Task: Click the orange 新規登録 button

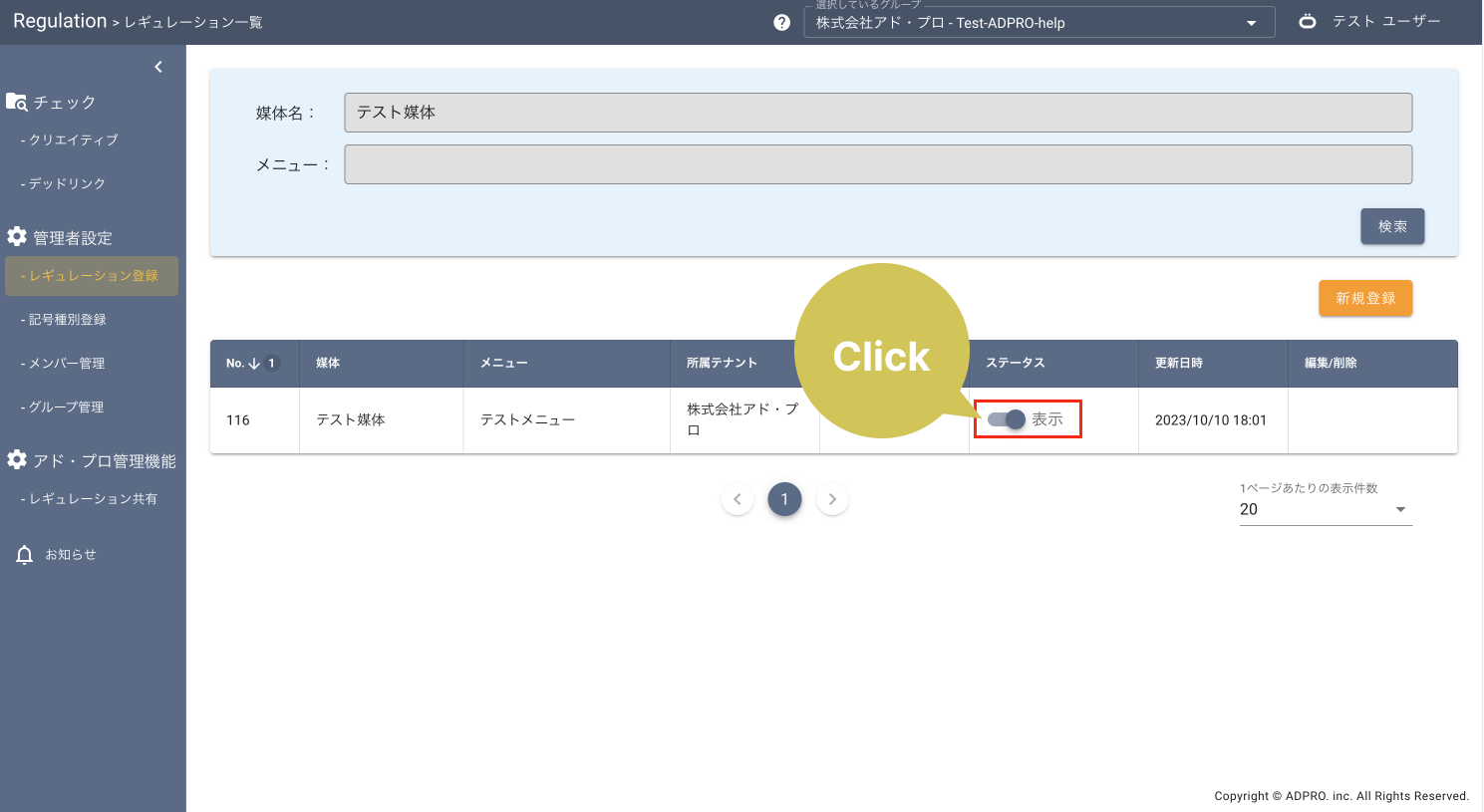Action: pyautogui.click(x=1365, y=298)
